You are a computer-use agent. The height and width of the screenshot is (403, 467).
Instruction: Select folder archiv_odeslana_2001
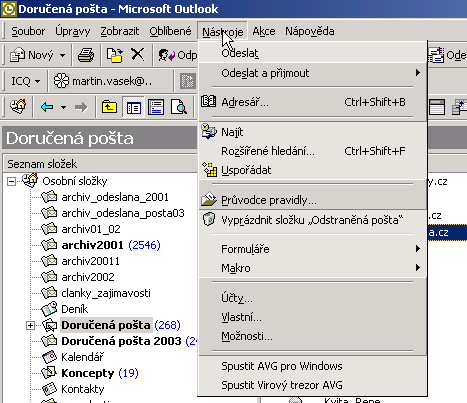click(115, 197)
